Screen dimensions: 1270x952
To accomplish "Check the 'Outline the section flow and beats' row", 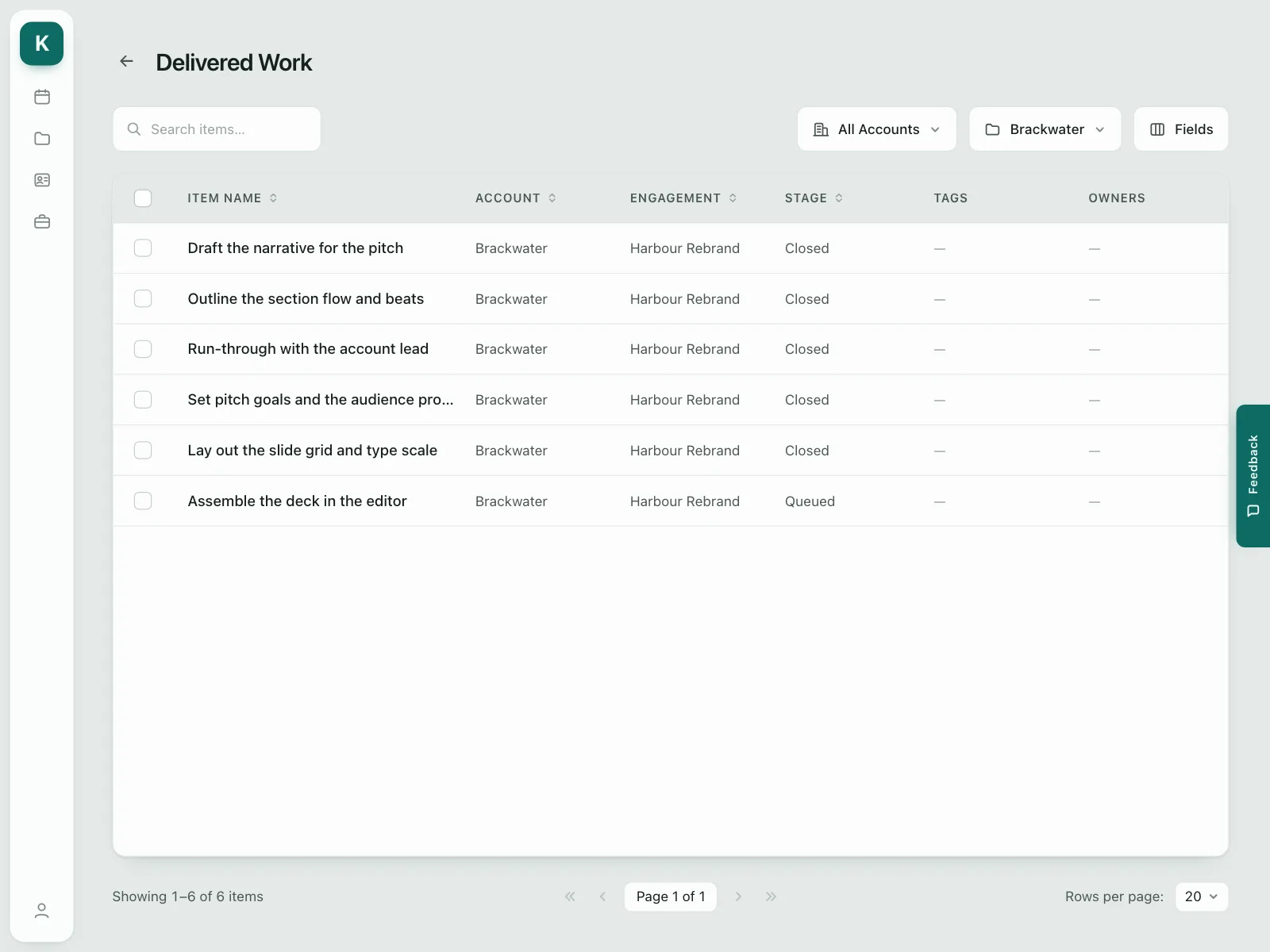I will (143, 298).
